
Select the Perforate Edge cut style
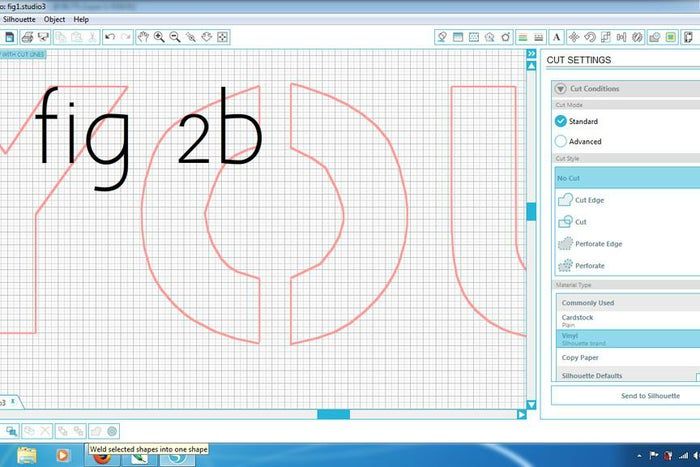597,244
